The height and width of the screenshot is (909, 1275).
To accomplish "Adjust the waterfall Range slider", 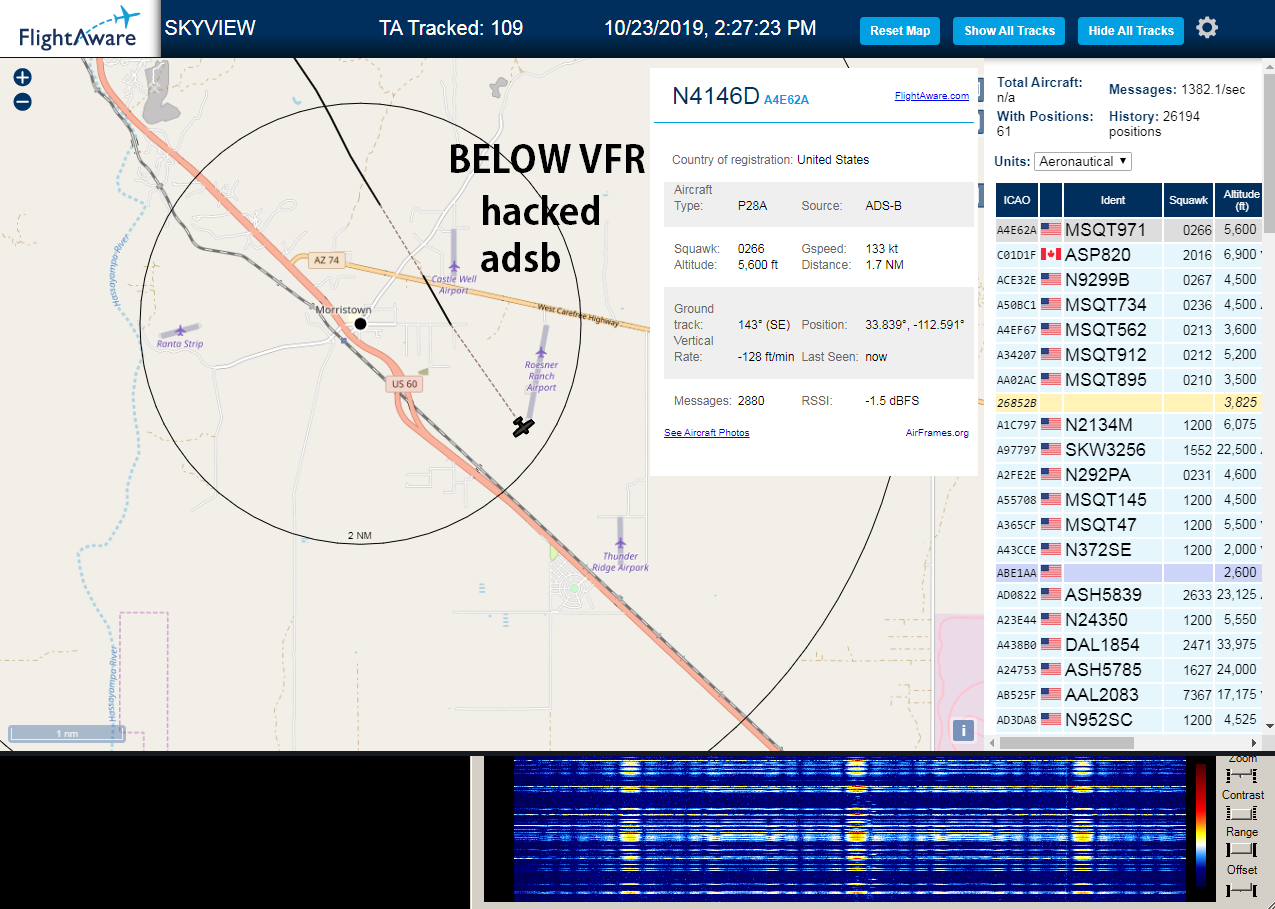I will [1242, 850].
